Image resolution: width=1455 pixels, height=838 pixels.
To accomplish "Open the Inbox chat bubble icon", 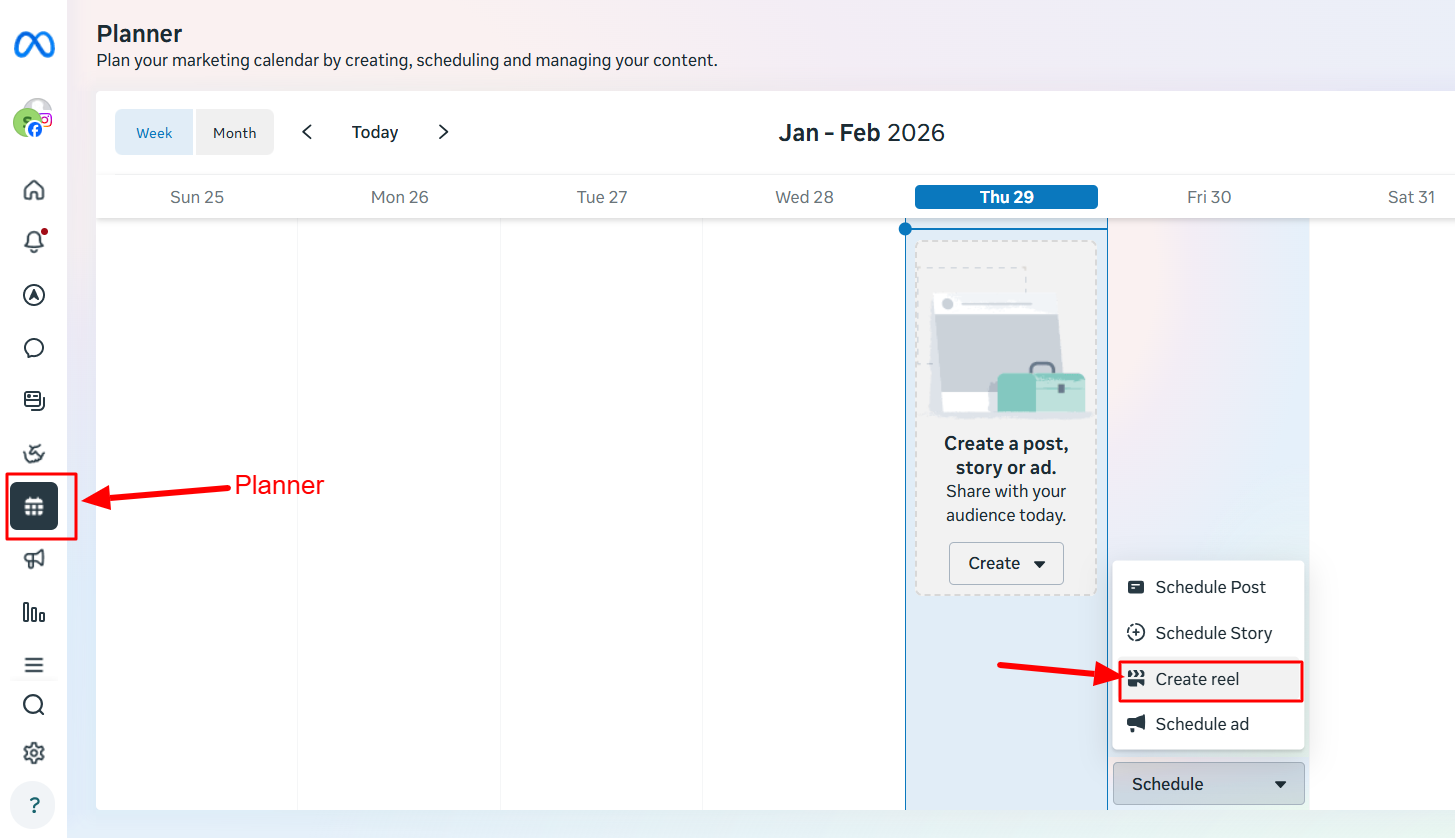I will pyautogui.click(x=34, y=348).
